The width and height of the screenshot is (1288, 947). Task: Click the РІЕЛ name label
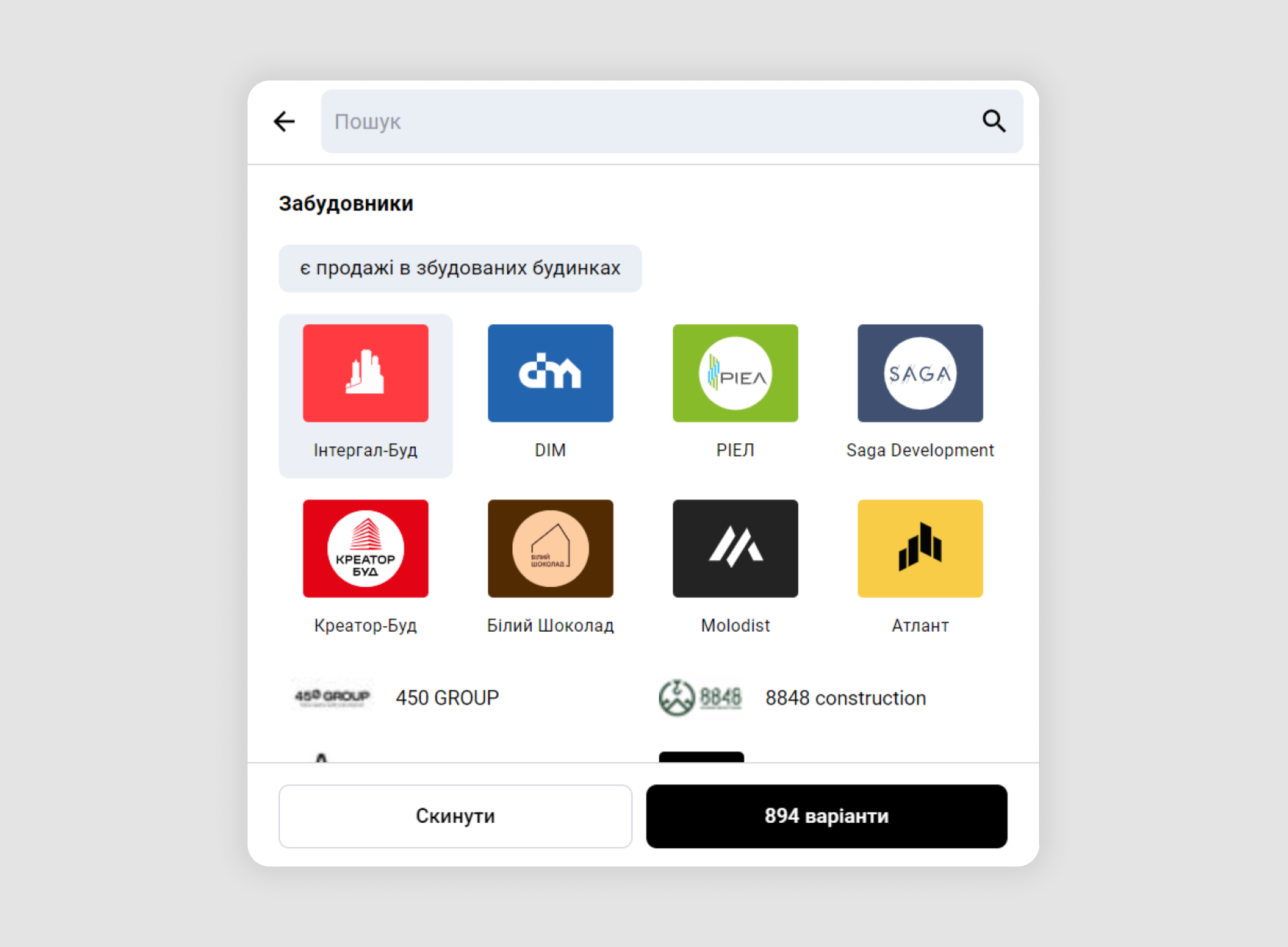click(735, 450)
